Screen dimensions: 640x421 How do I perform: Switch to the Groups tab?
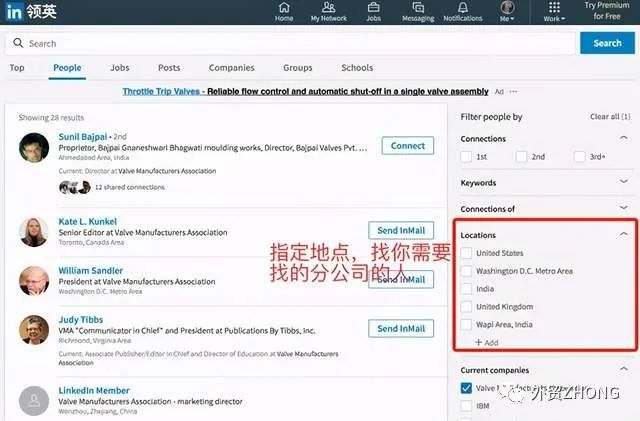[x=298, y=68]
